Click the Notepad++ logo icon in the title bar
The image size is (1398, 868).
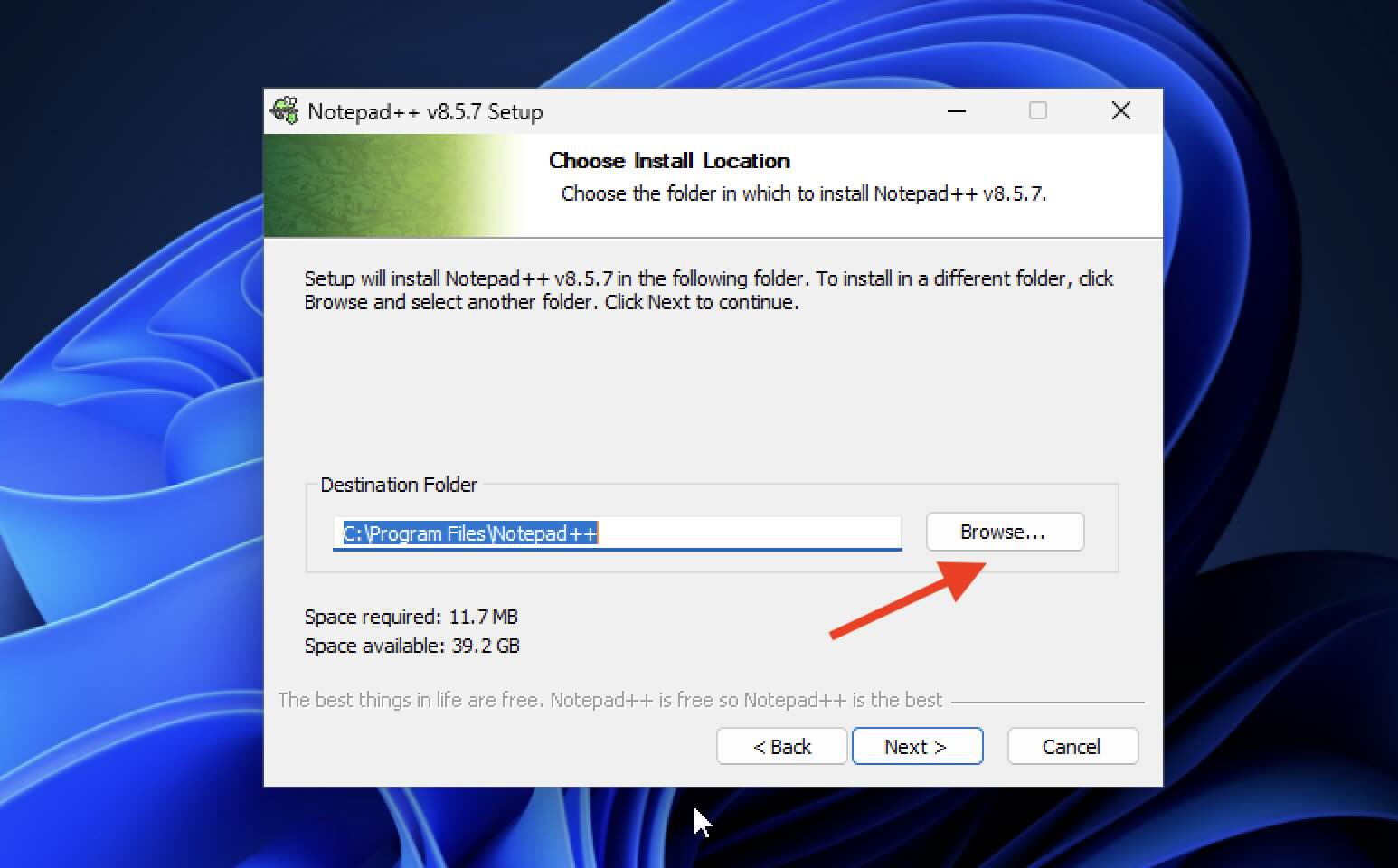pyautogui.click(x=285, y=110)
